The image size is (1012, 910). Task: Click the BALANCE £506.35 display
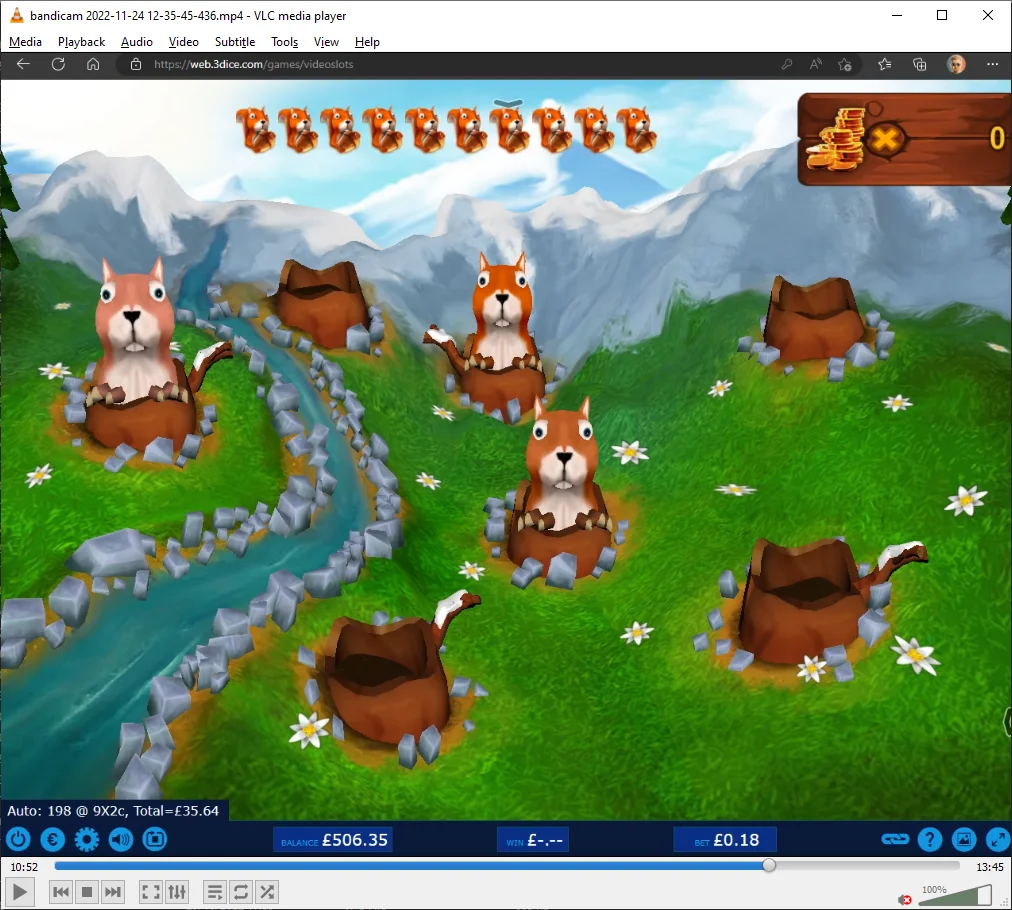click(333, 840)
